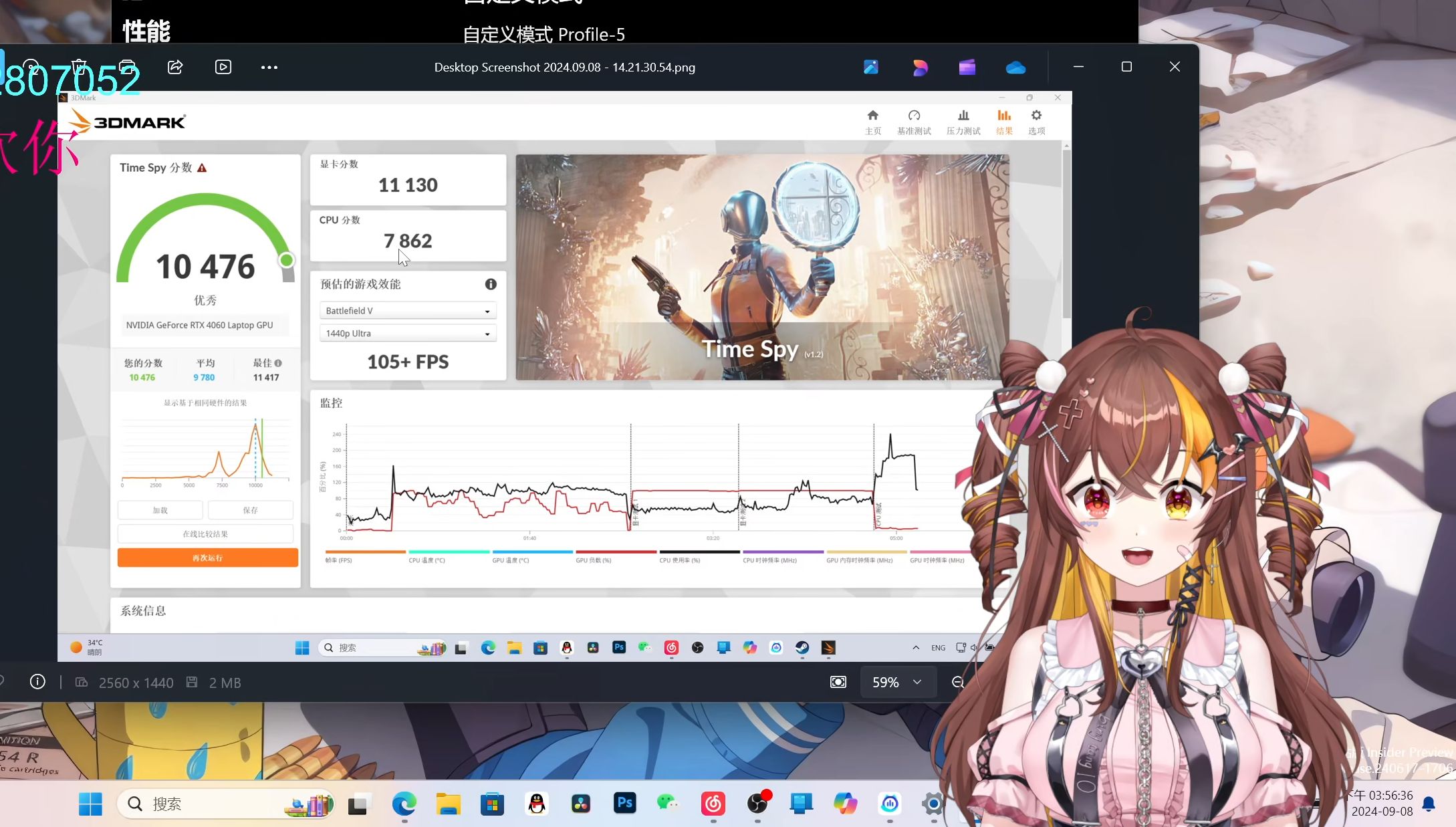Image resolution: width=1456 pixels, height=827 pixels.
Task: Click the NVIDIA GeForce RTX 4060 Laptop GPU label
Action: [x=199, y=325]
